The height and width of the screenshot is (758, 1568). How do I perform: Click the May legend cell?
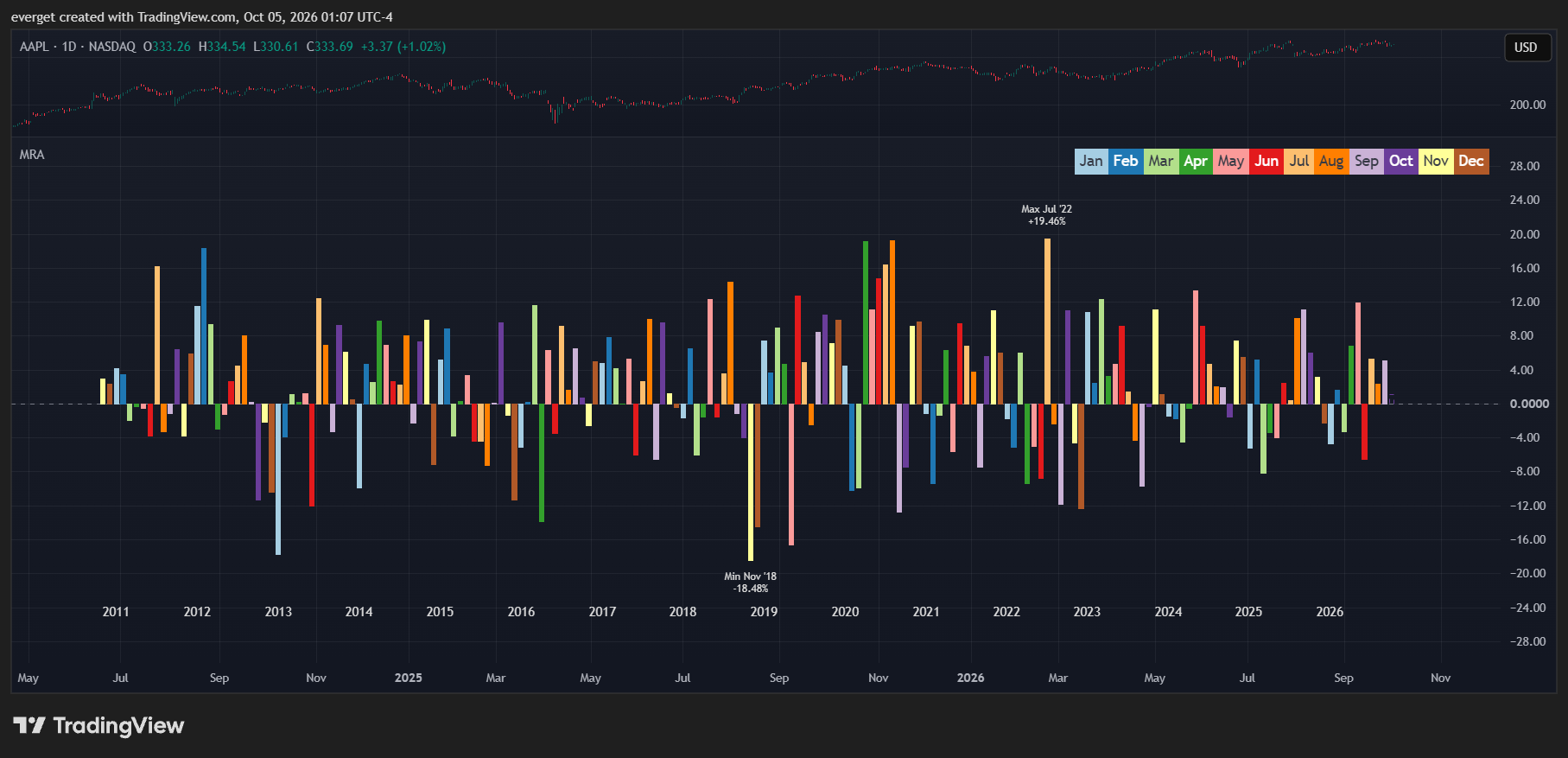1231,161
